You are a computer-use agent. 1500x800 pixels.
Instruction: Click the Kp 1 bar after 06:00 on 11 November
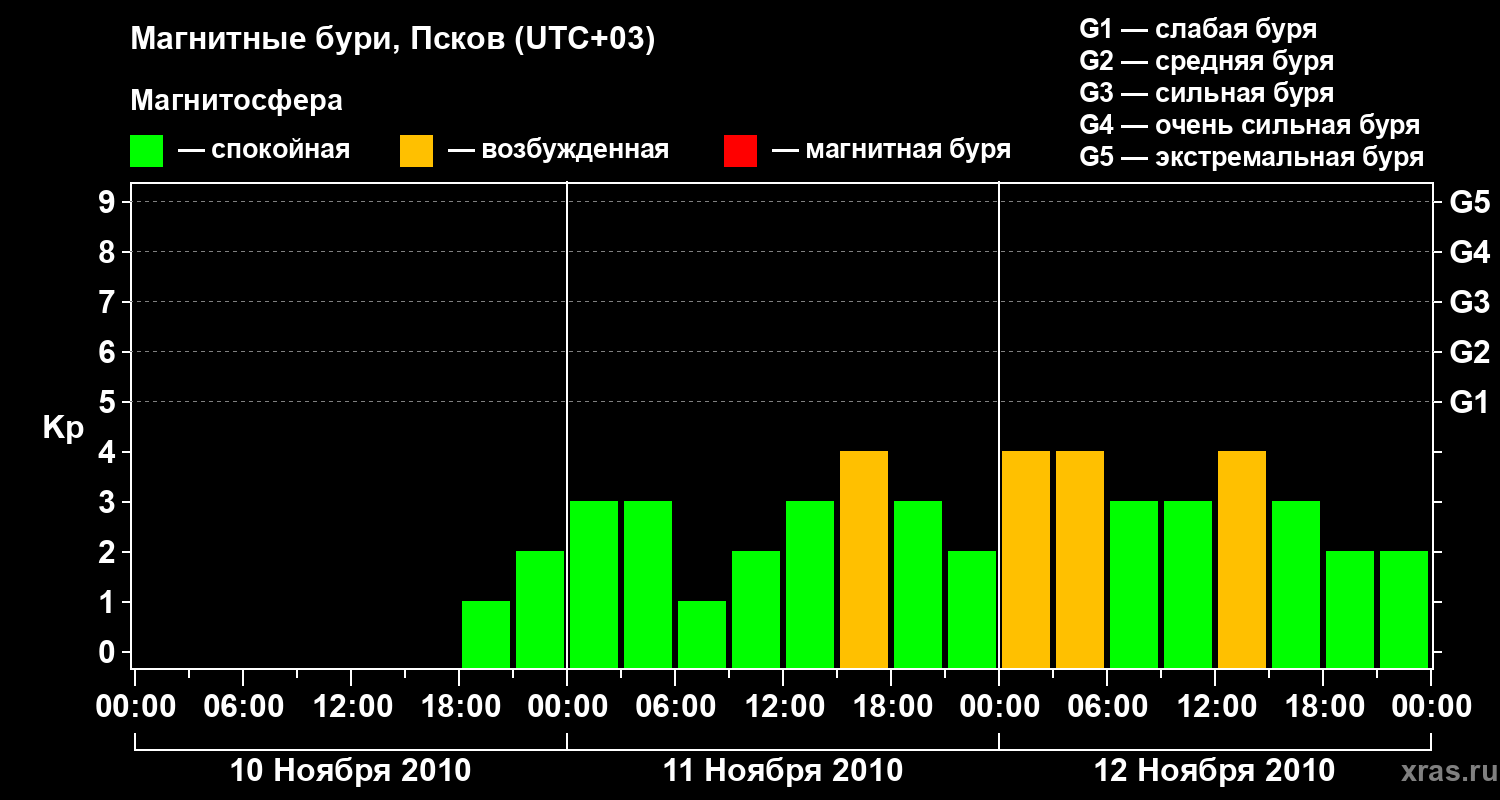[x=702, y=634]
